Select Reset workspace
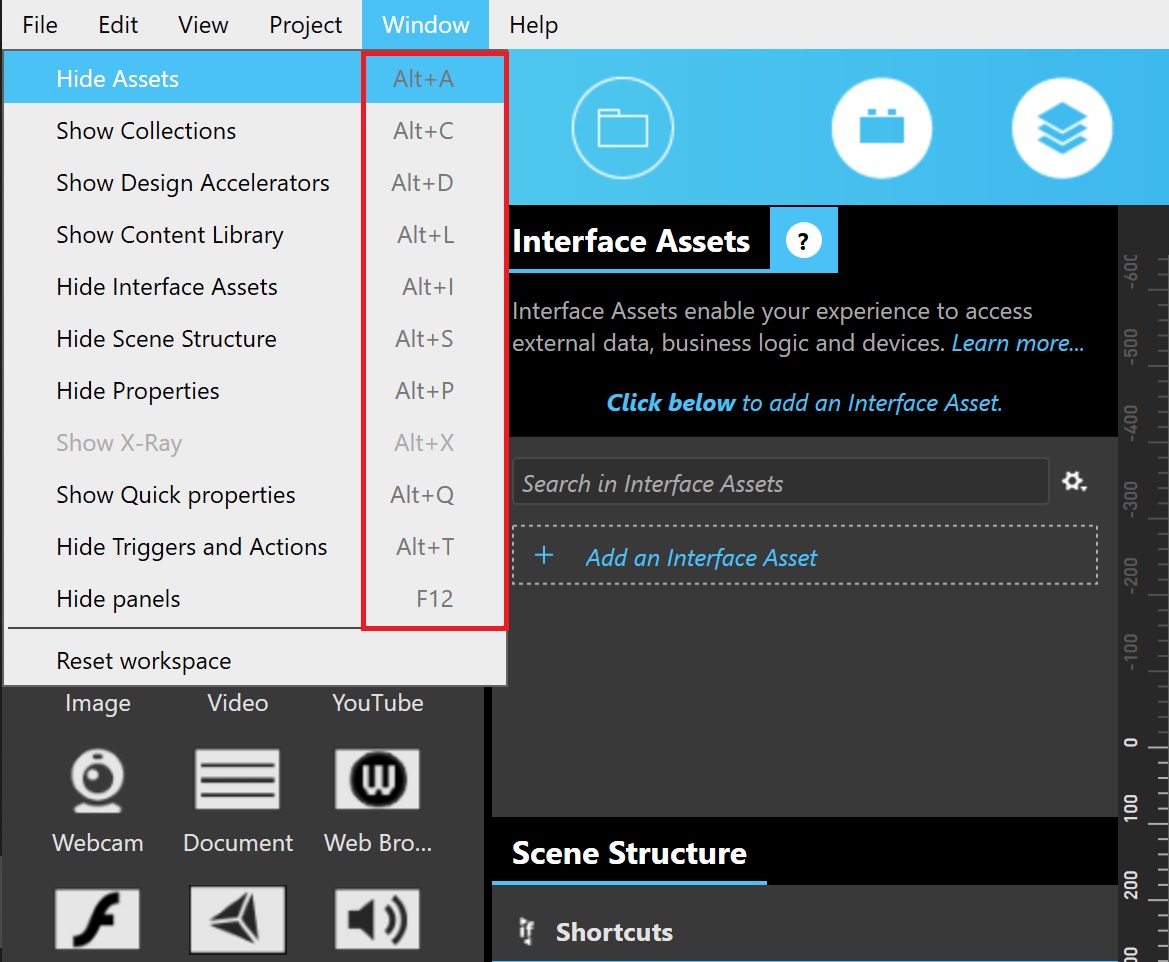This screenshot has height=962, width=1169. [255, 661]
